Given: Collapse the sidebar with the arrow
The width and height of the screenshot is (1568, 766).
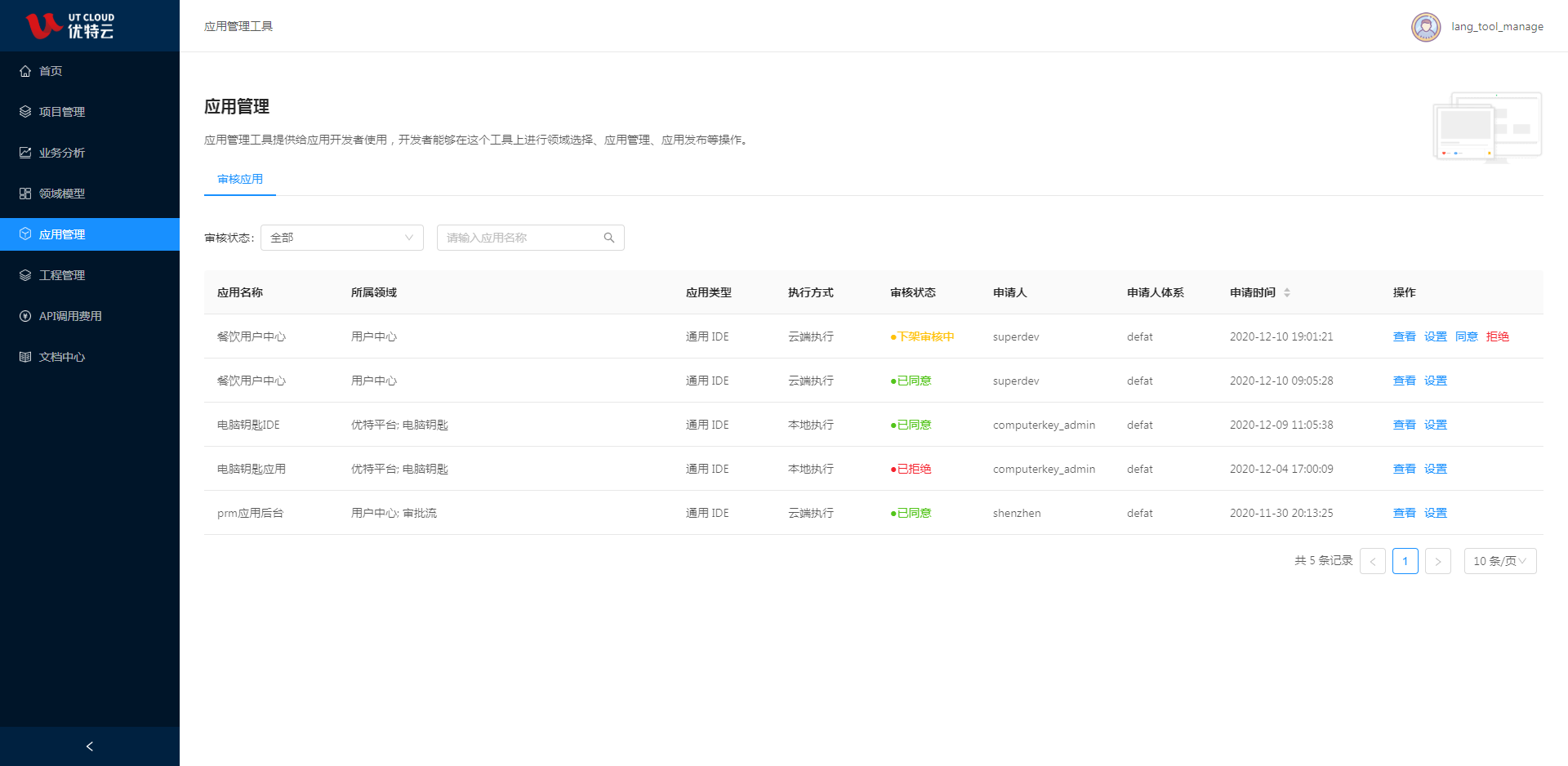Looking at the screenshot, I should coord(90,746).
